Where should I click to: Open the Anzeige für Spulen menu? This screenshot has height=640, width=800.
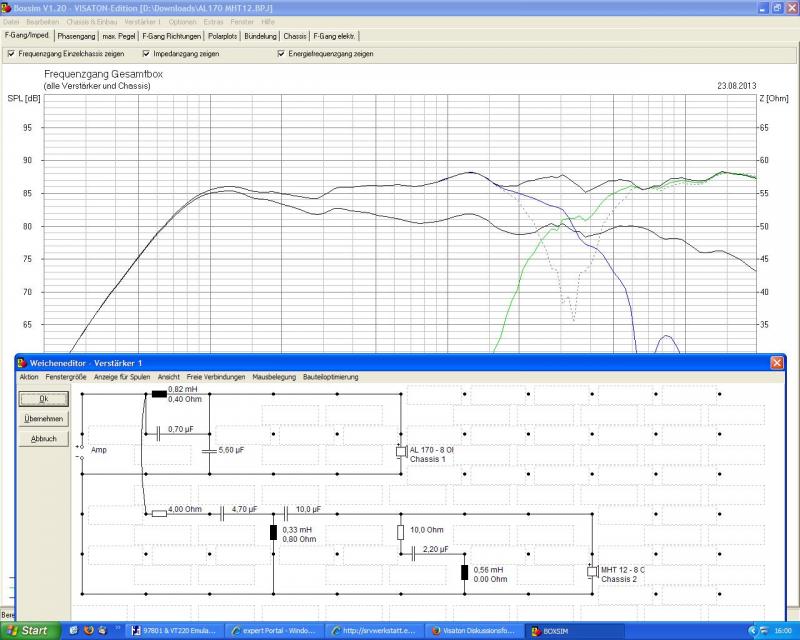point(122,377)
